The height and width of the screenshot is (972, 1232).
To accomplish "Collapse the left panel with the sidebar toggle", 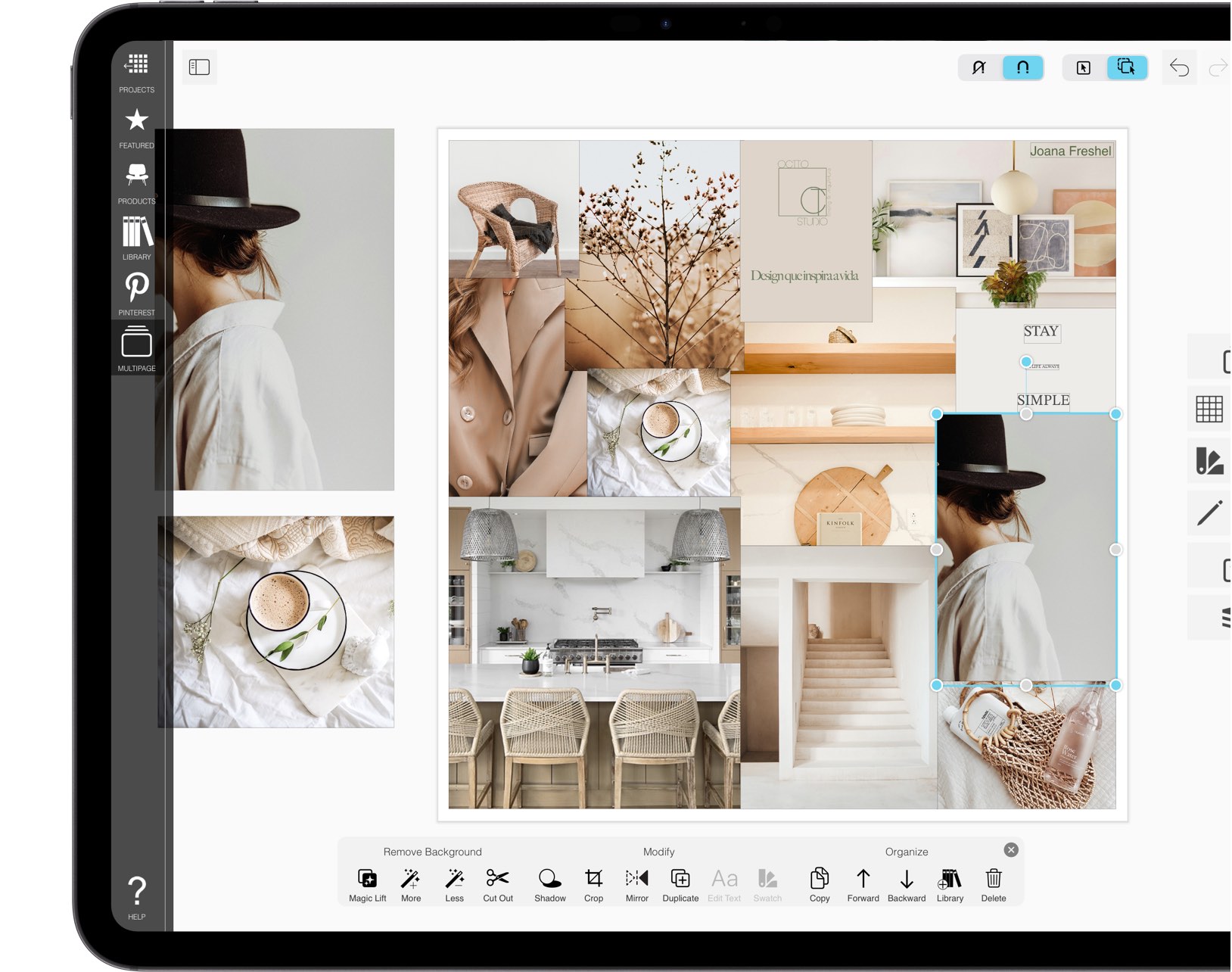I will 199,67.
